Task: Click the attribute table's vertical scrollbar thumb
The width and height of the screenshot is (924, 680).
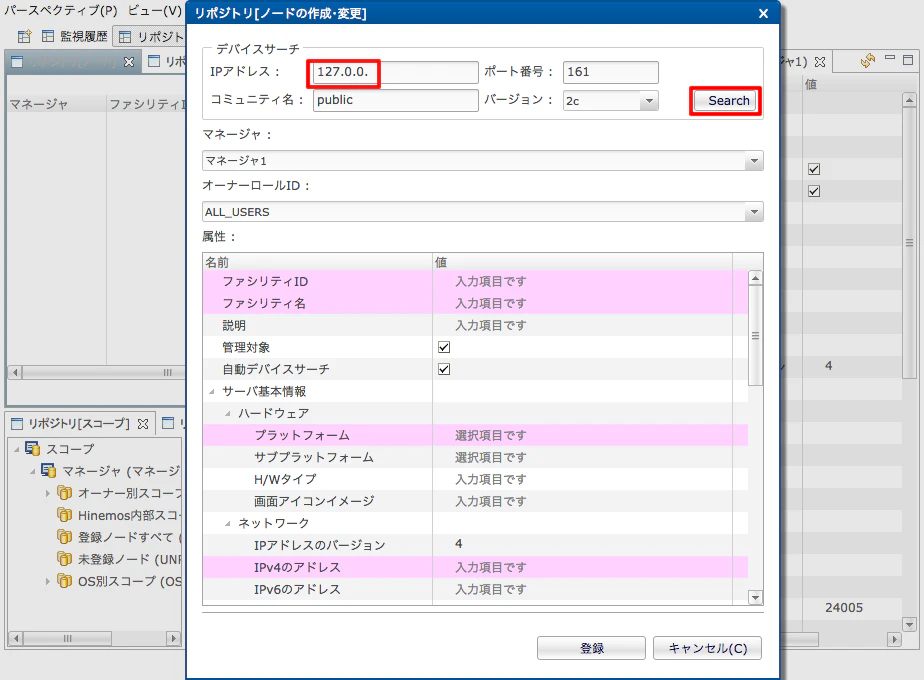Action: tap(755, 336)
